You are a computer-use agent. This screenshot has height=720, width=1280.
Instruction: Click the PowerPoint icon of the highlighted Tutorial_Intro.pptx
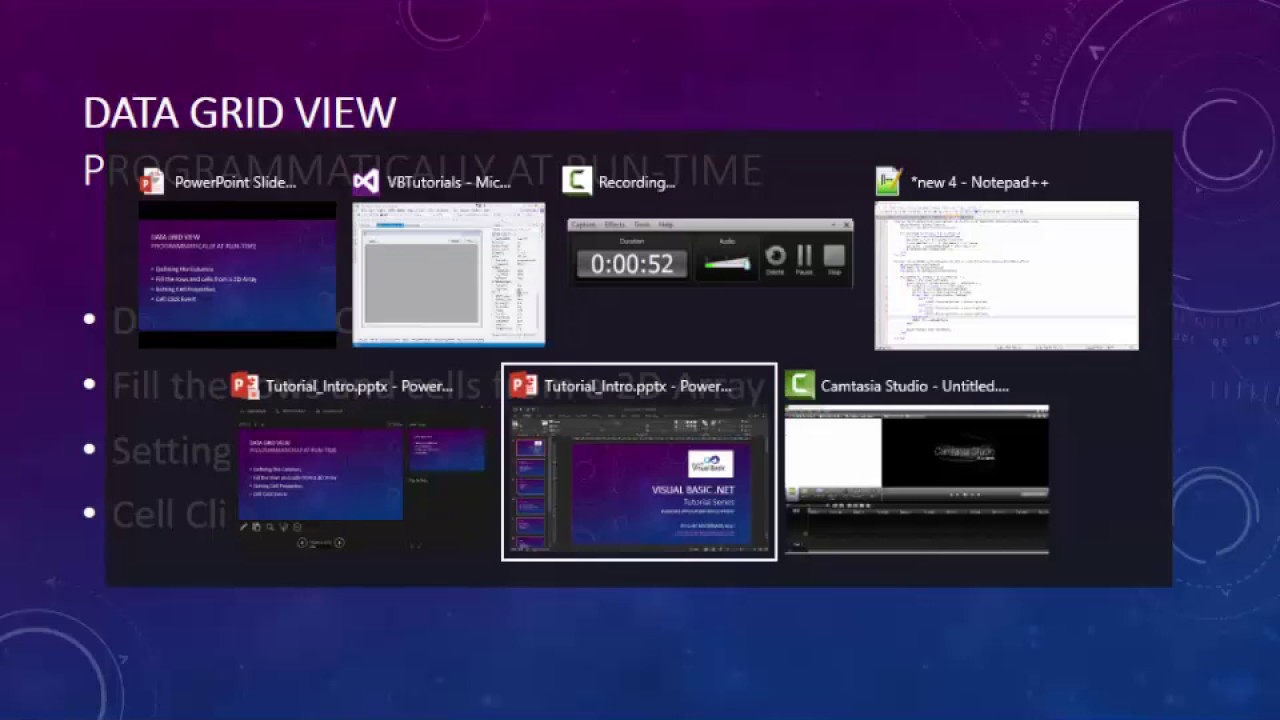pos(523,385)
